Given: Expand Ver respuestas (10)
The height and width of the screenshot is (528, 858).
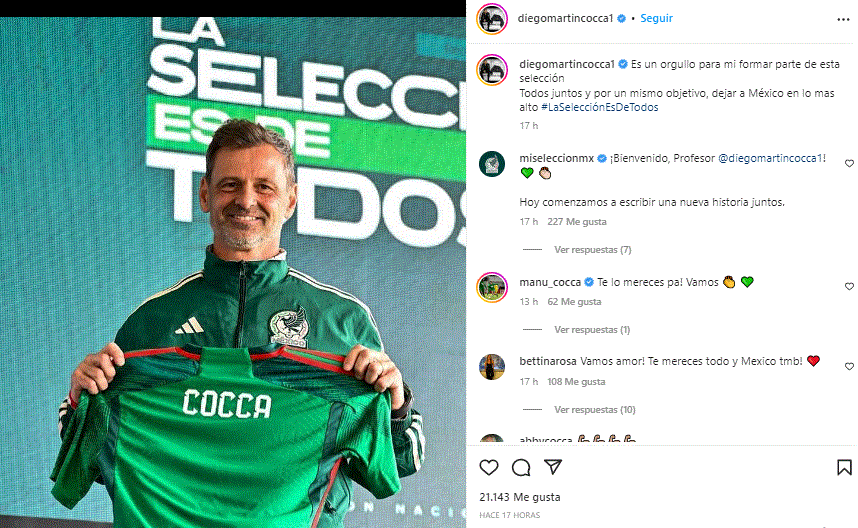Looking at the screenshot, I should tap(595, 409).
